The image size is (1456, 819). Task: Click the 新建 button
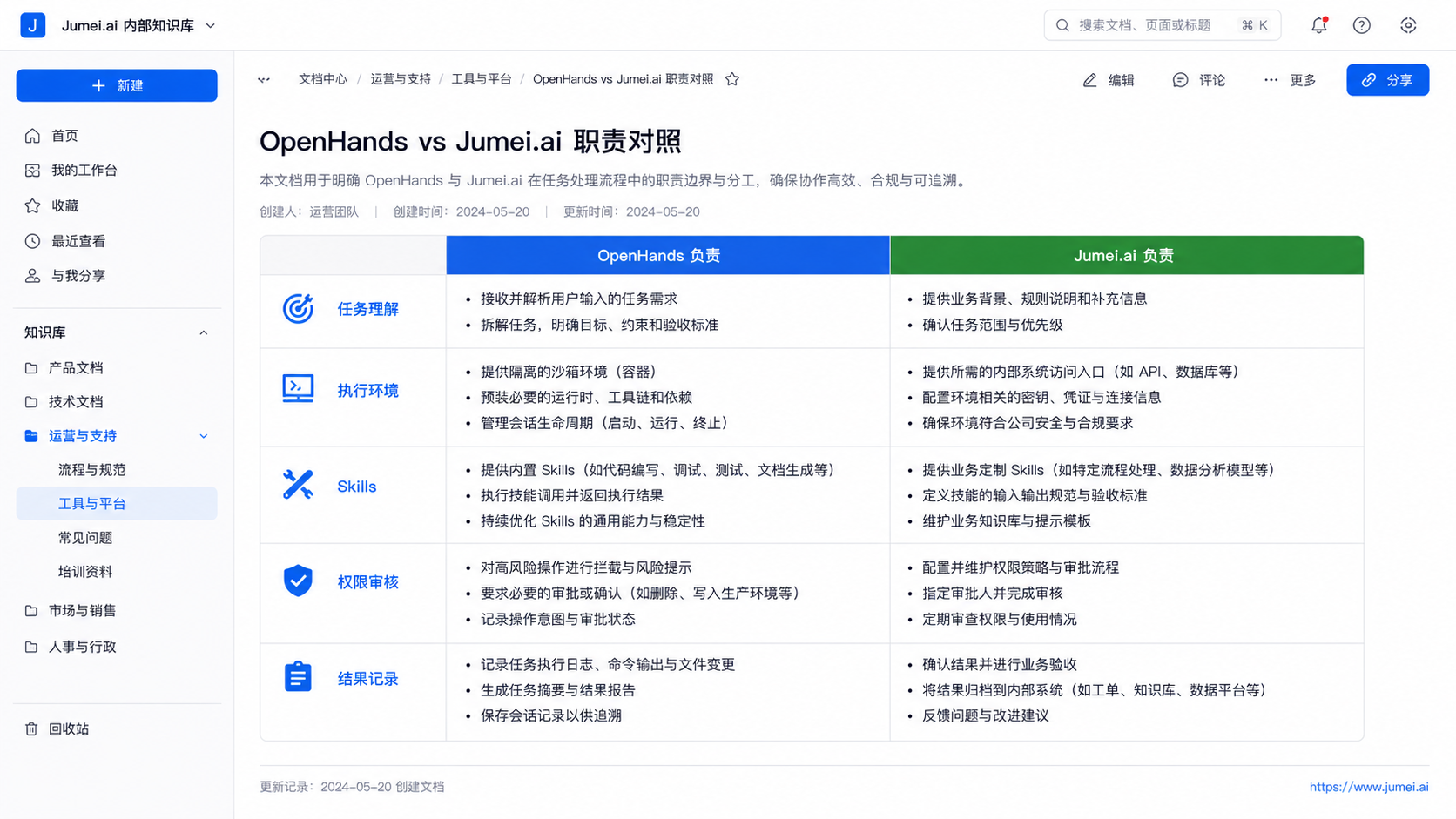(117, 85)
